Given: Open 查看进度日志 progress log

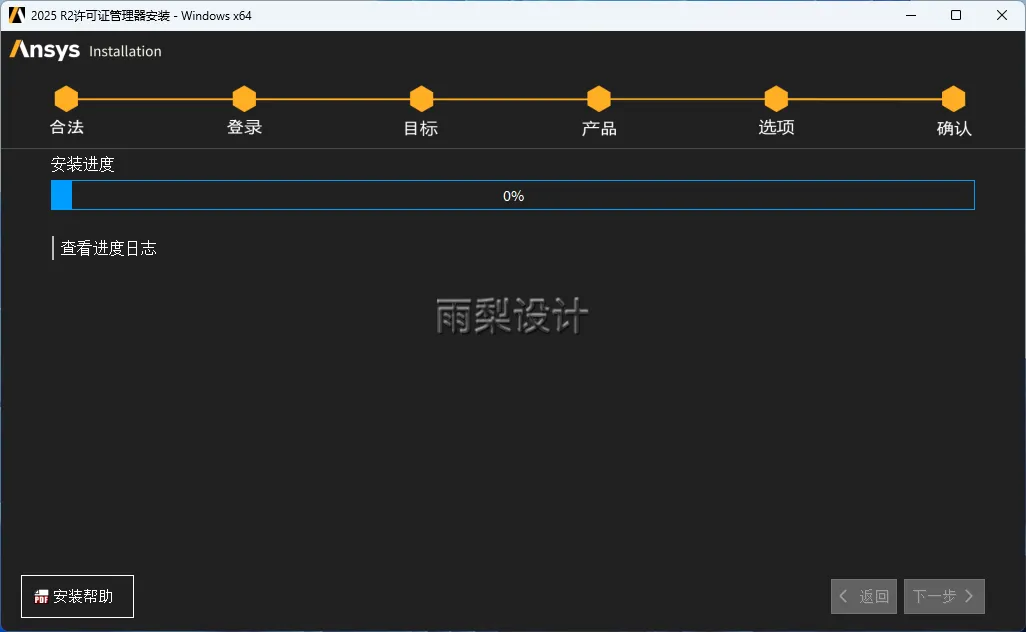Looking at the screenshot, I should 108,248.
